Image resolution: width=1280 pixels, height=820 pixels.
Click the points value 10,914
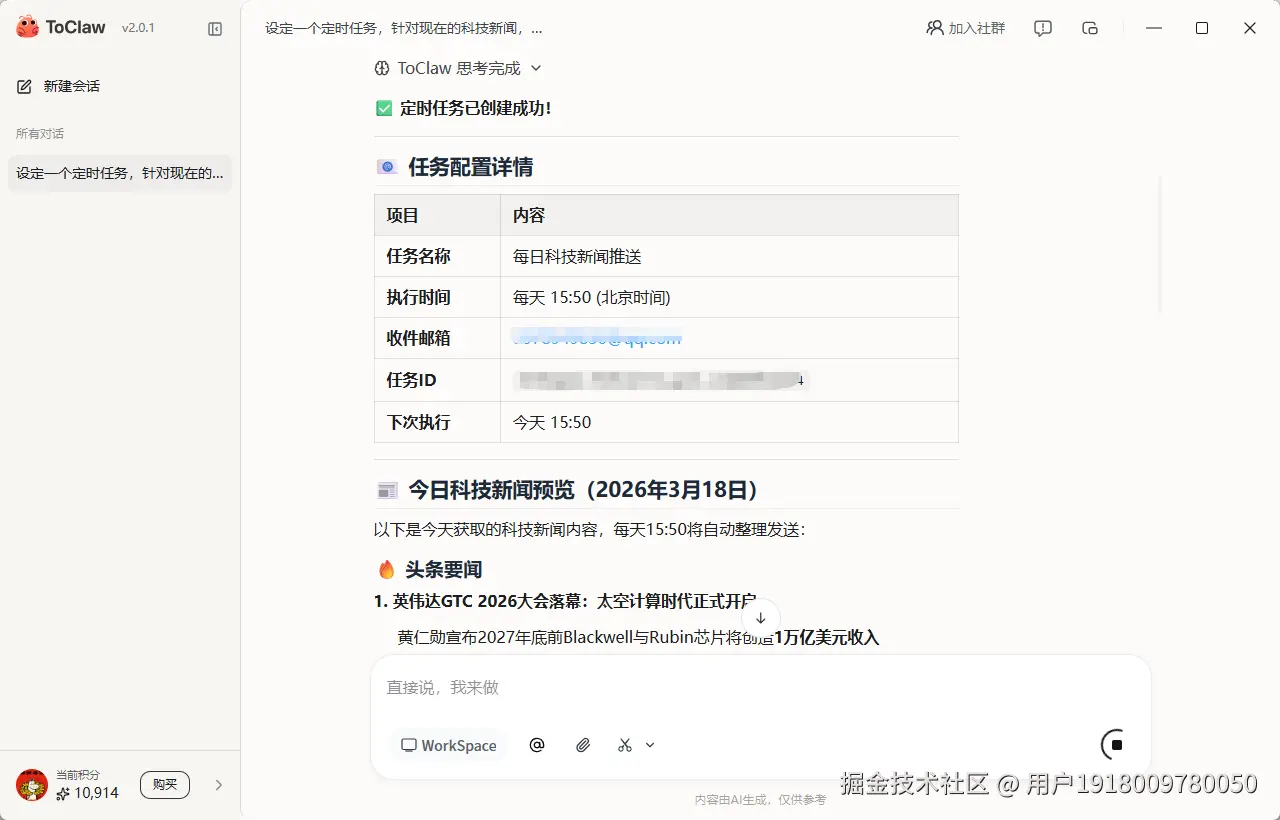96,793
